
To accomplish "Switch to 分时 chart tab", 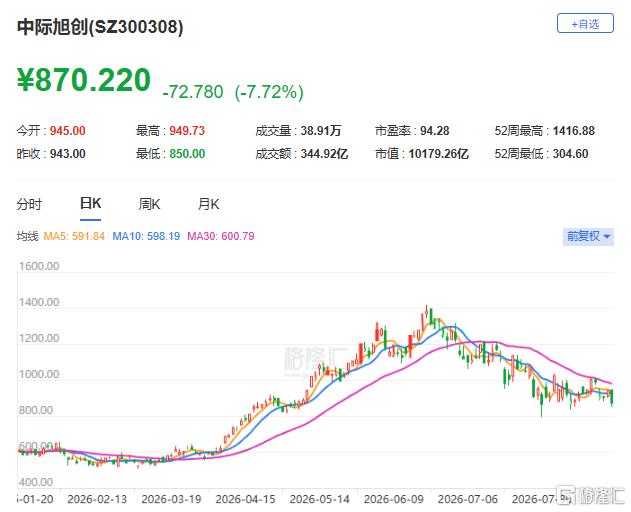I will [29, 204].
